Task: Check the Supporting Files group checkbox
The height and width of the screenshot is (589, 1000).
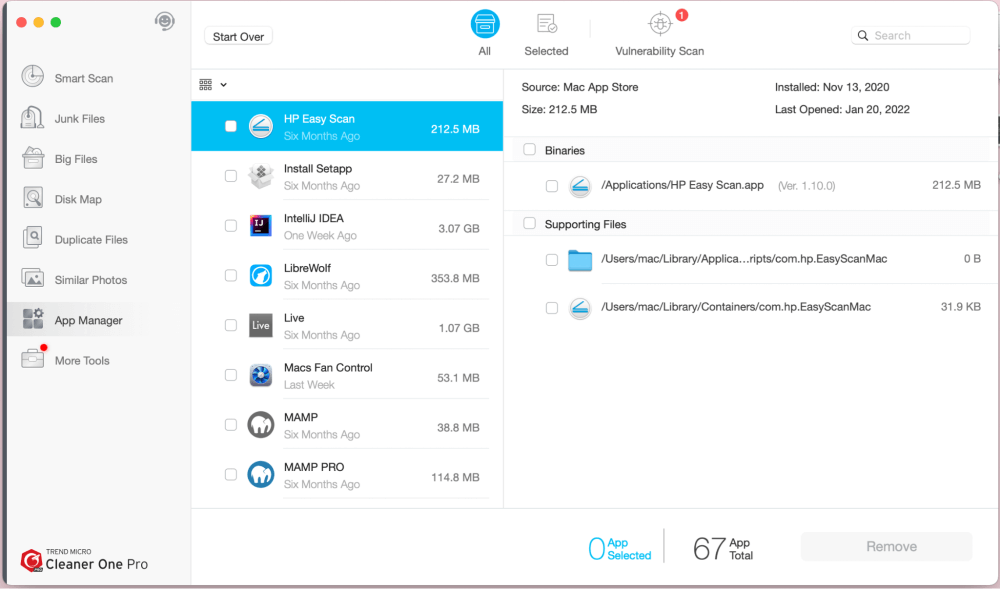Action: [529, 223]
